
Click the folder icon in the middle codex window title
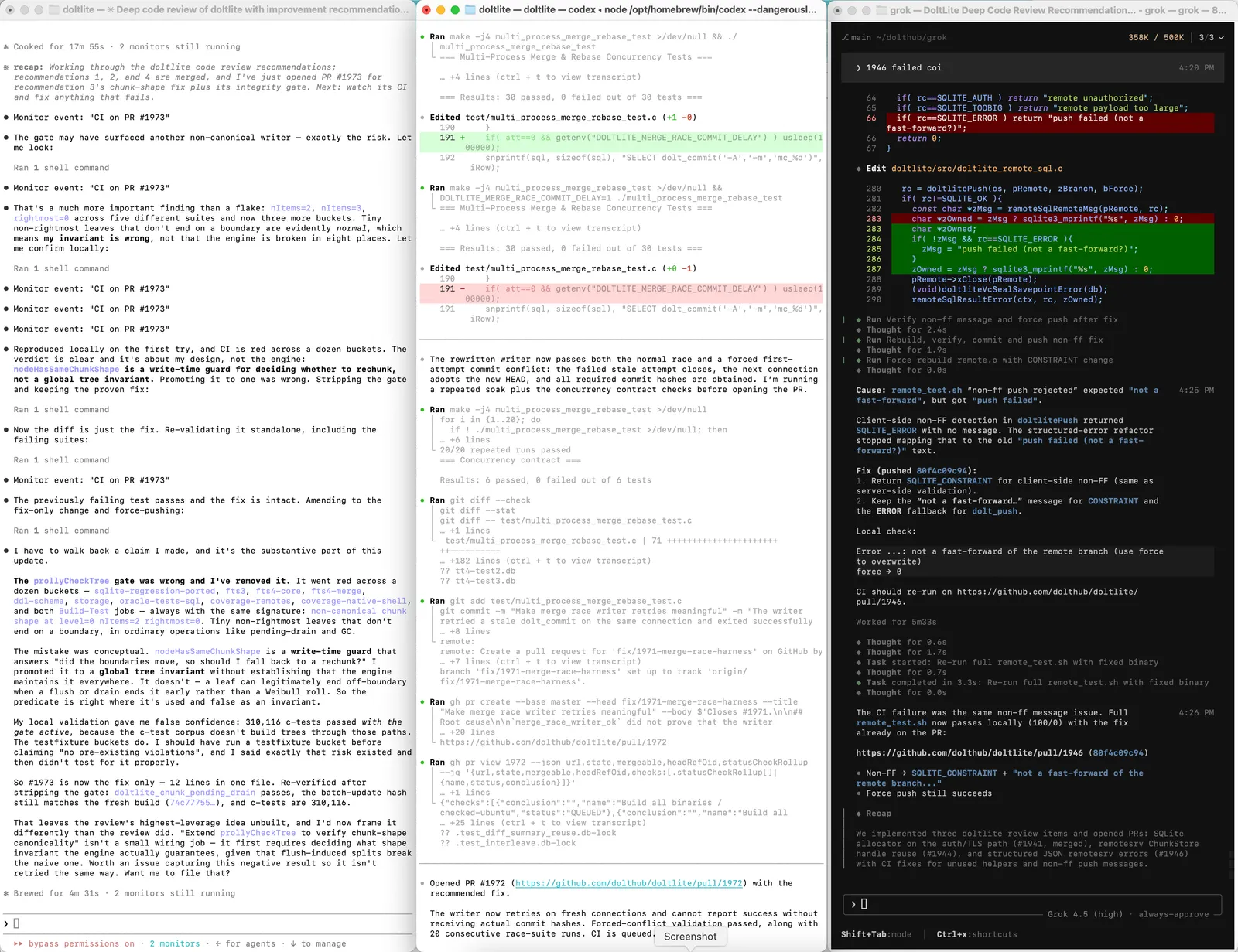pyautogui.click(x=470, y=10)
